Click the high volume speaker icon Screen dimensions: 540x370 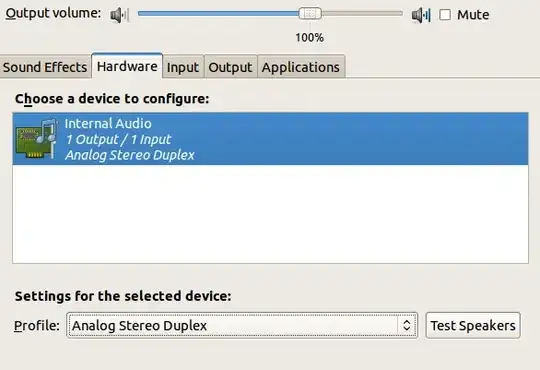(x=421, y=15)
